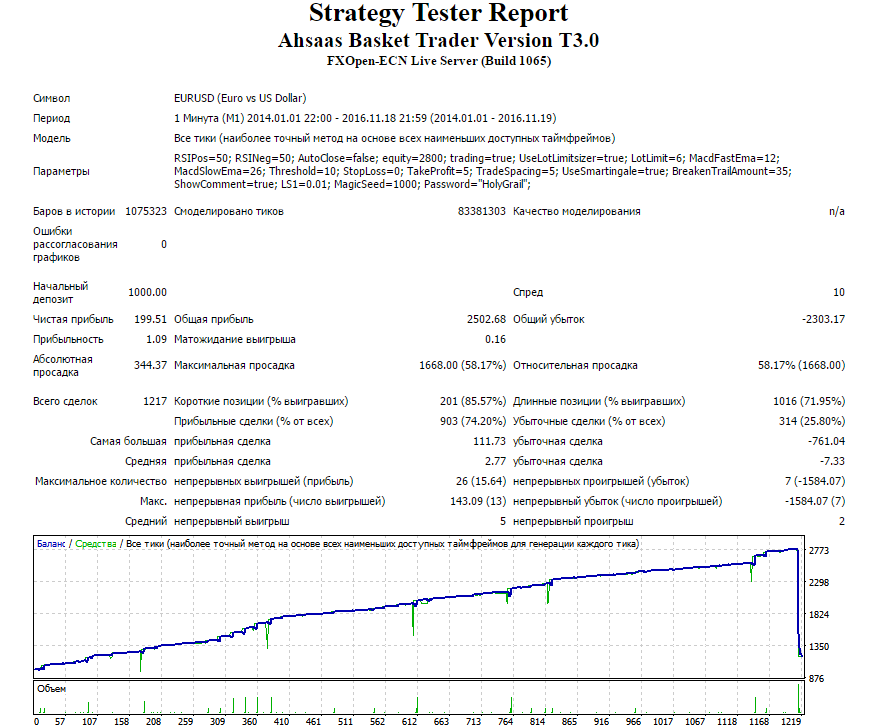Image resolution: width=885 pixels, height=726 pixels.
Task: Click the modelled ticks value 83381303
Action: 481,212
